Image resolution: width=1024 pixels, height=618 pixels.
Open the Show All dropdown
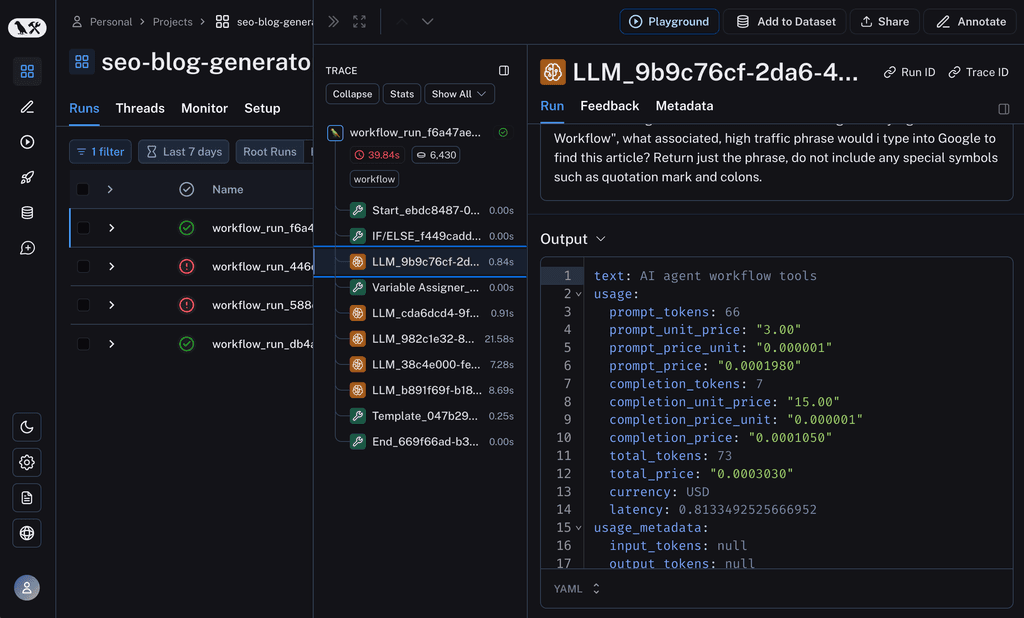[x=459, y=93]
